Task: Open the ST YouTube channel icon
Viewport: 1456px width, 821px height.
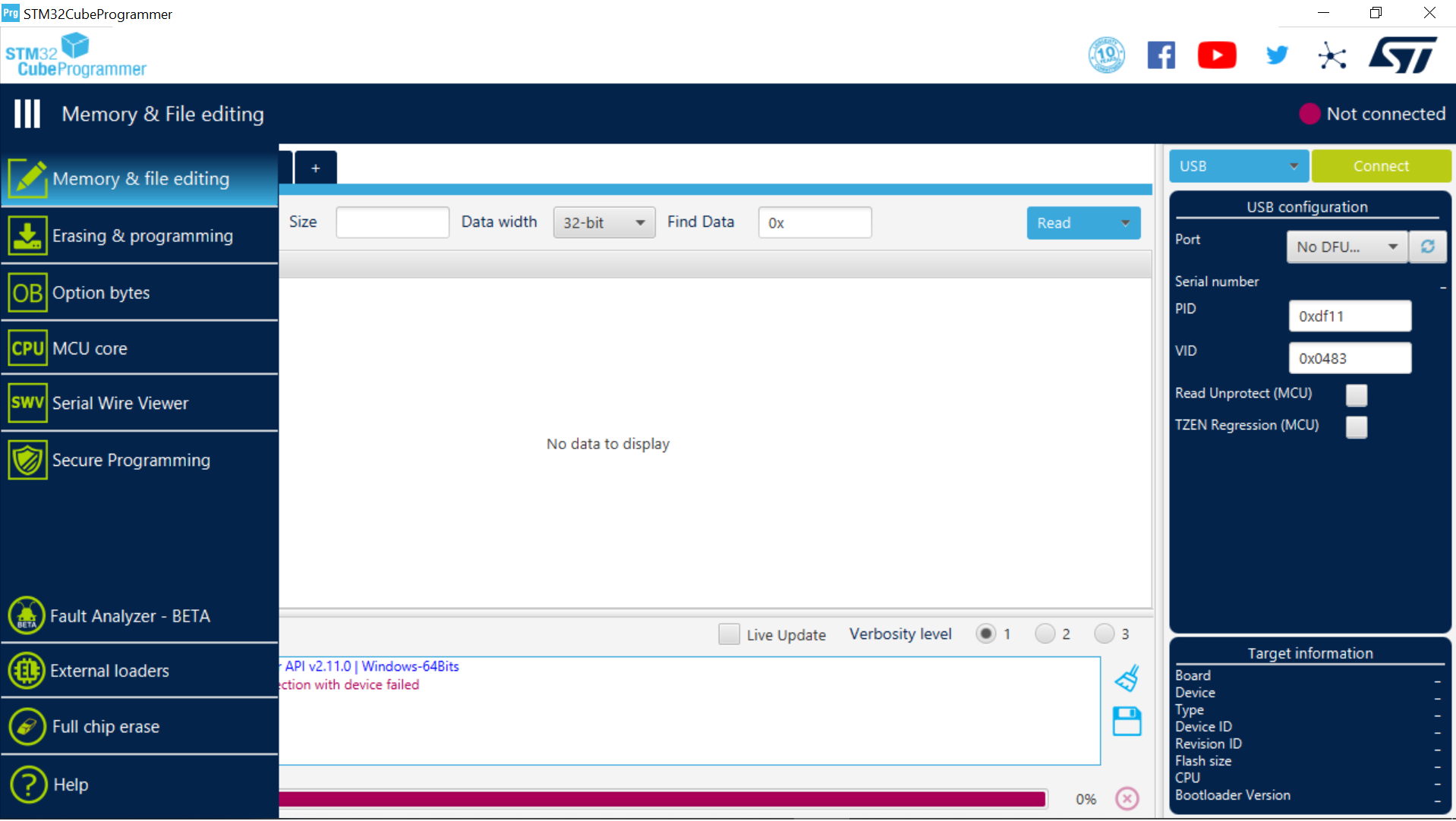Action: (1217, 55)
